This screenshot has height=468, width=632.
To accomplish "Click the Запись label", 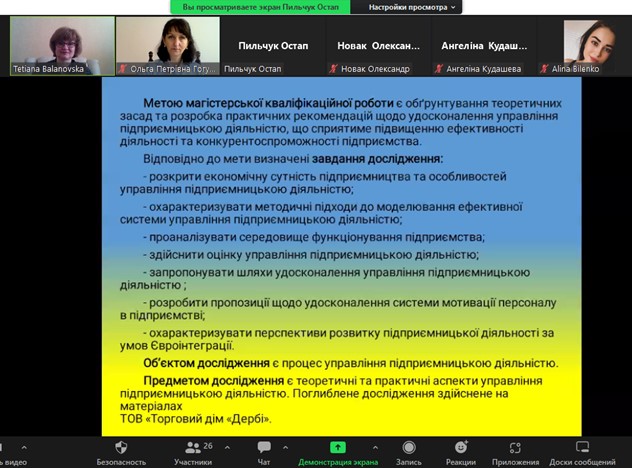I will point(409,462).
